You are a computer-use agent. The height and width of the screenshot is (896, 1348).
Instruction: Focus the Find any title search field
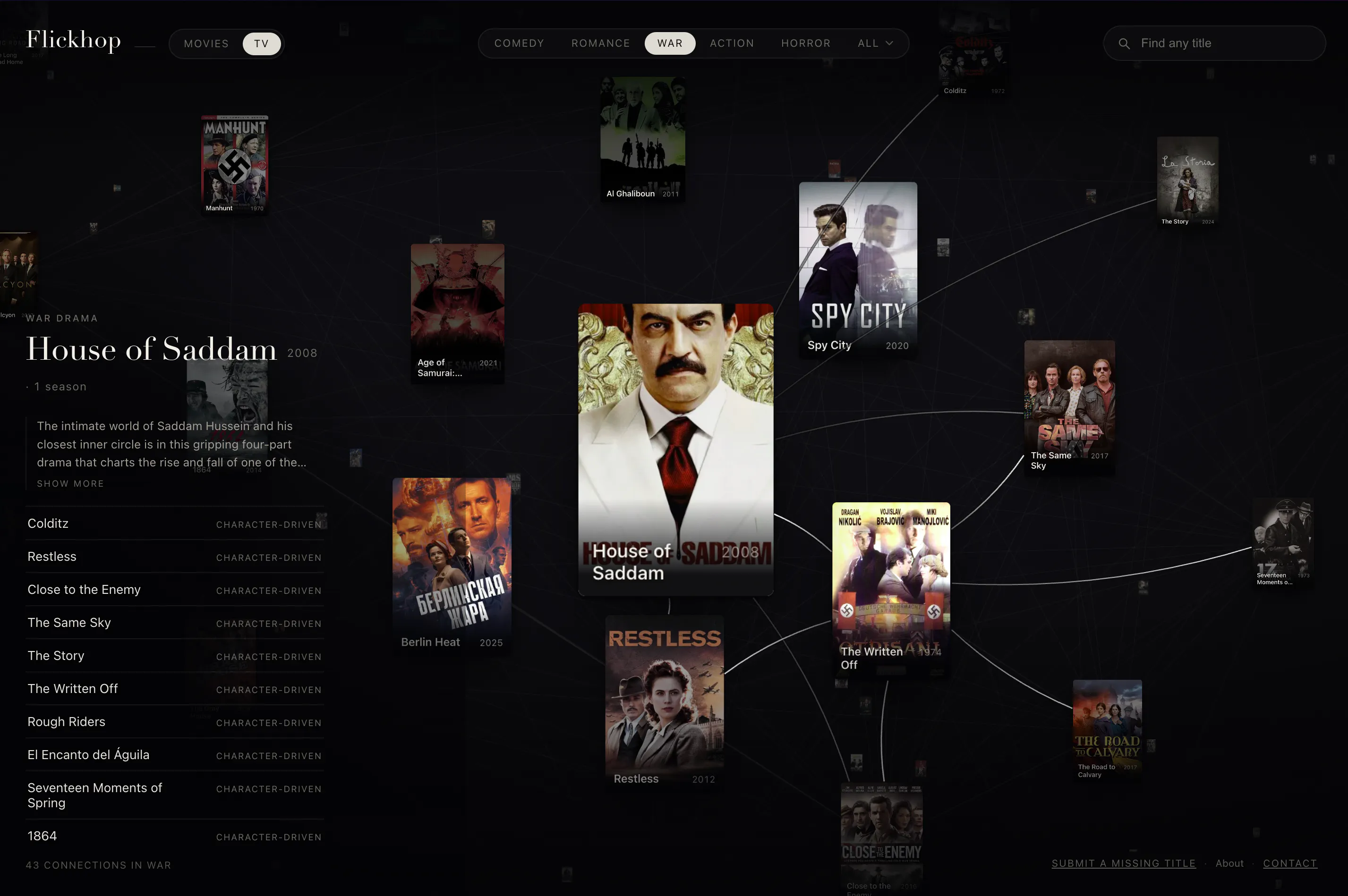(x=1214, y=43)
